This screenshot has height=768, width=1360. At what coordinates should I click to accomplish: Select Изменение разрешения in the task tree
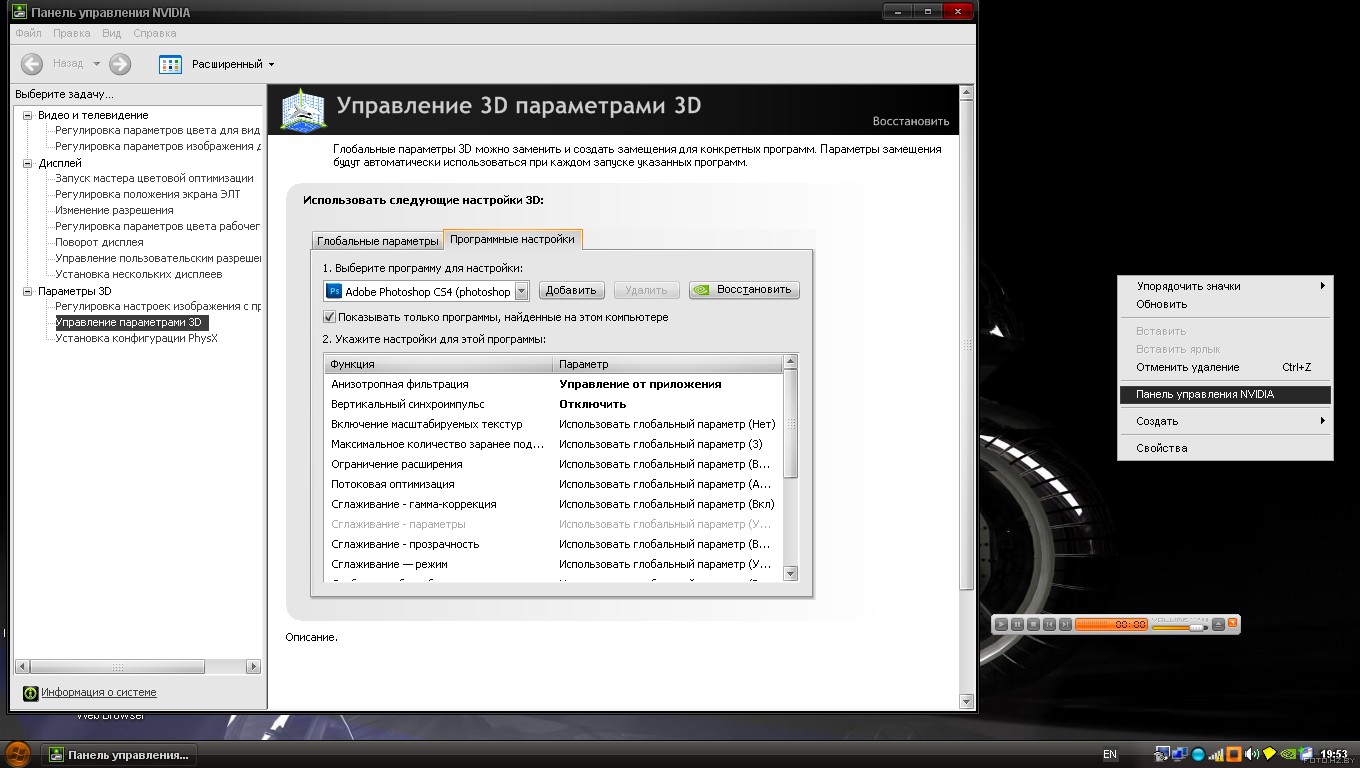(x=114, y=210)
